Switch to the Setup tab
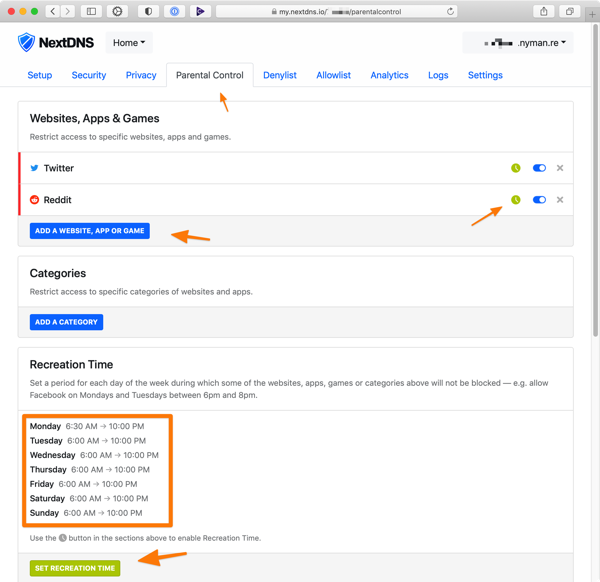 [x=40, y=75]
